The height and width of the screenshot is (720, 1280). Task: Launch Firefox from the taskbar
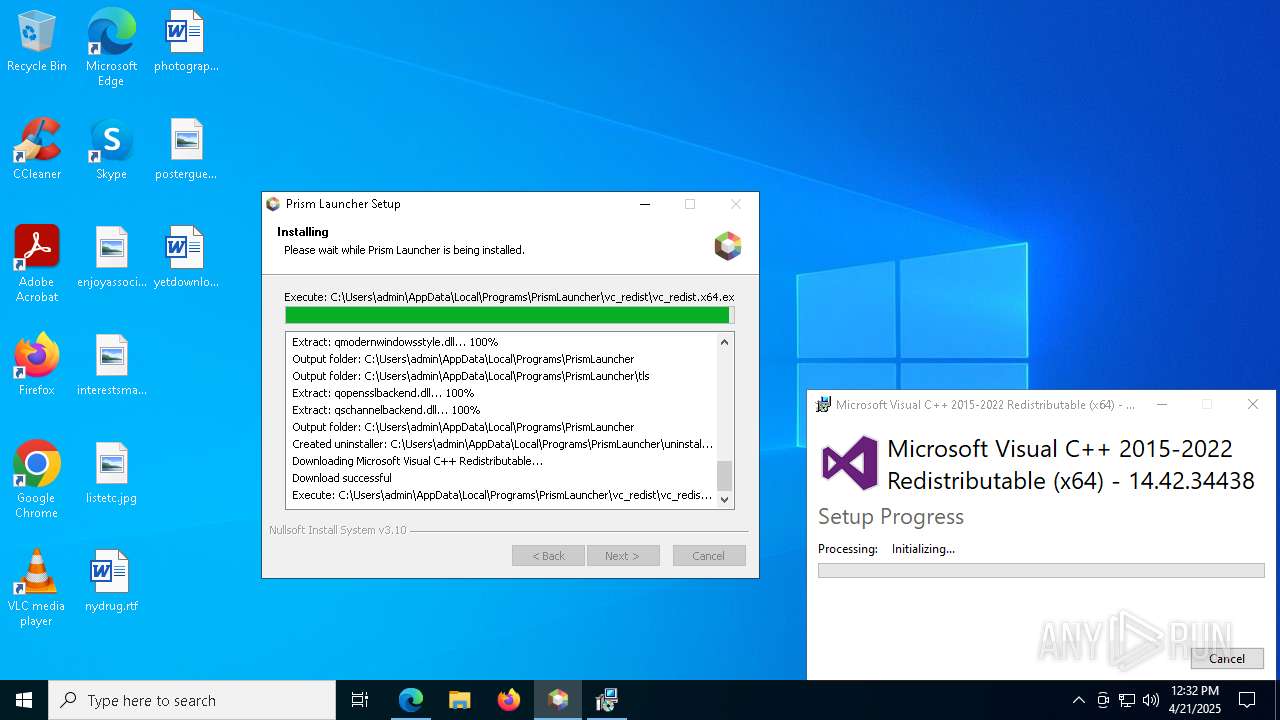(508, 700)
